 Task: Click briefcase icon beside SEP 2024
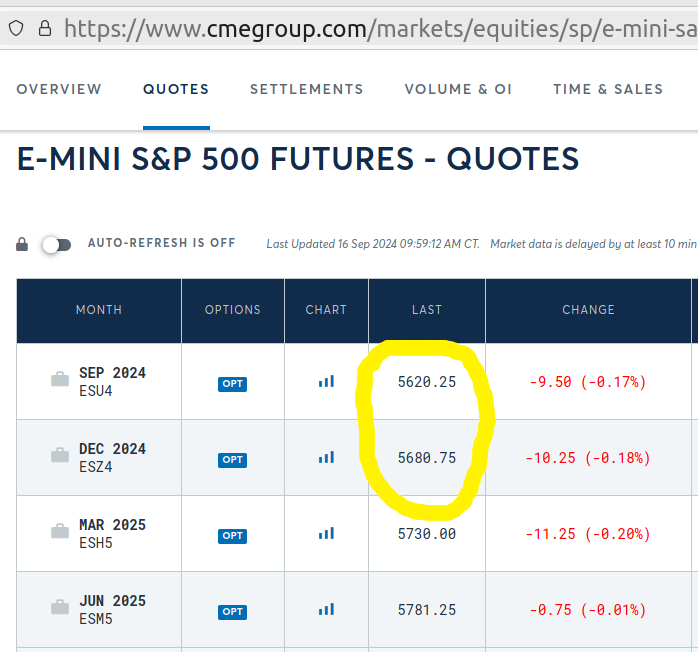click(60, 380)
